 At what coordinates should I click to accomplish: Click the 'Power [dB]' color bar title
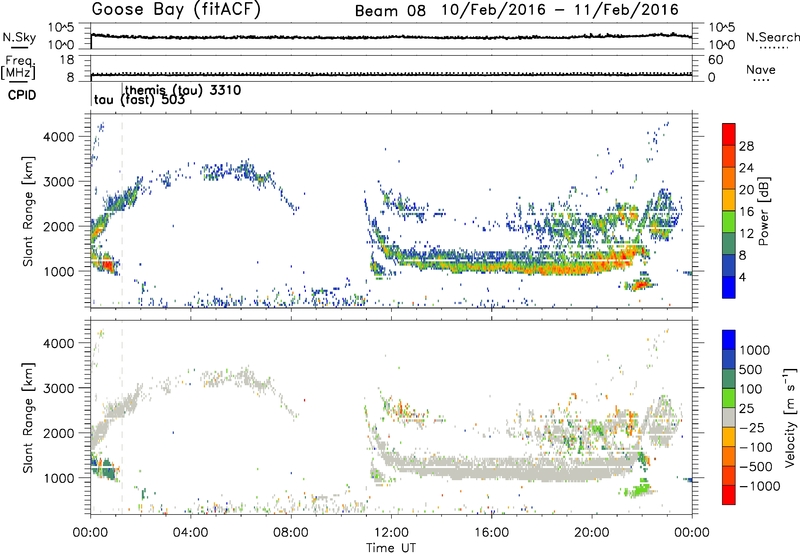click(763, 211)
